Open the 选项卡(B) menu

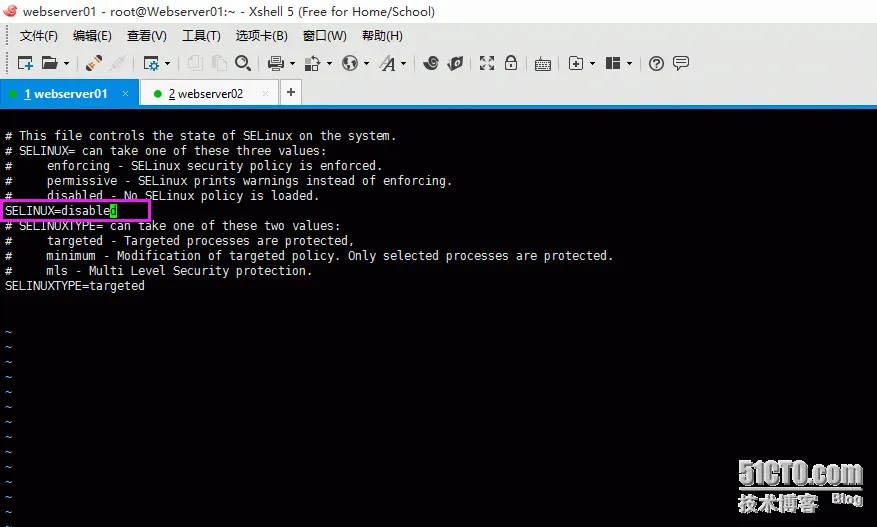coord(262,36)
